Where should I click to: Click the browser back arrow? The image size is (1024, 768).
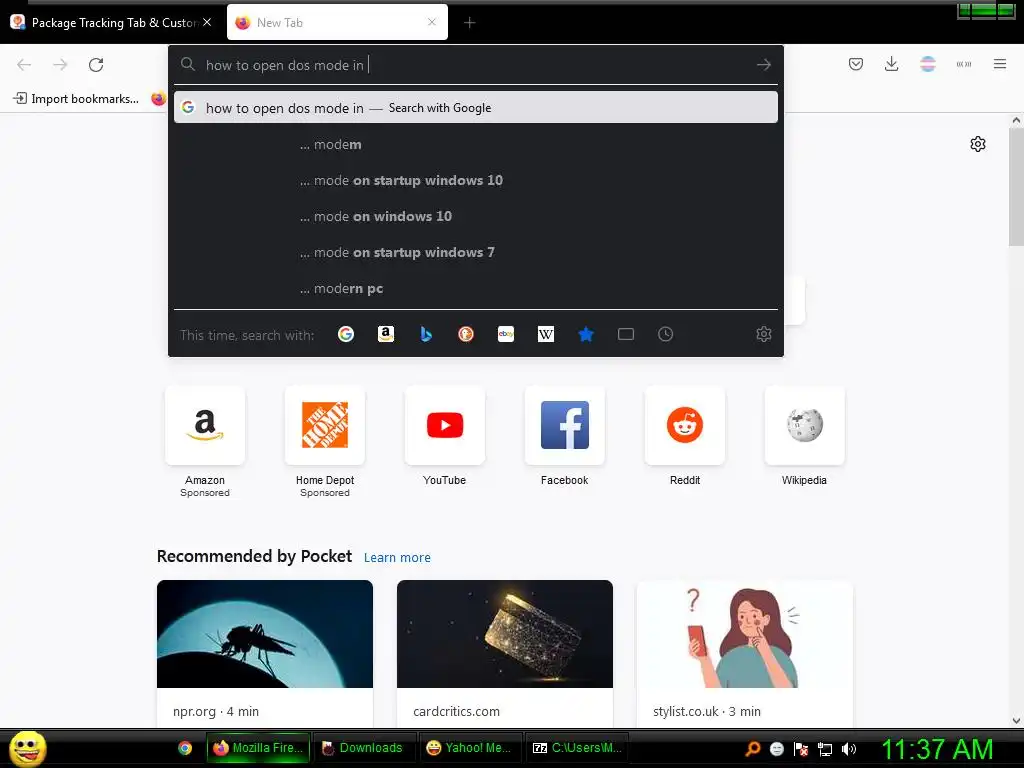pyautogui.click(x=24, y=65)
